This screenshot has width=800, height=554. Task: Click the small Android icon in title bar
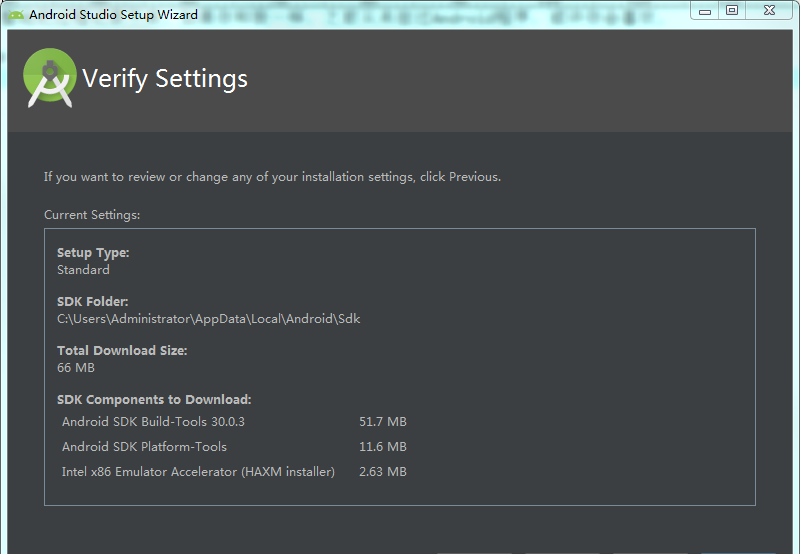(16, 15)
